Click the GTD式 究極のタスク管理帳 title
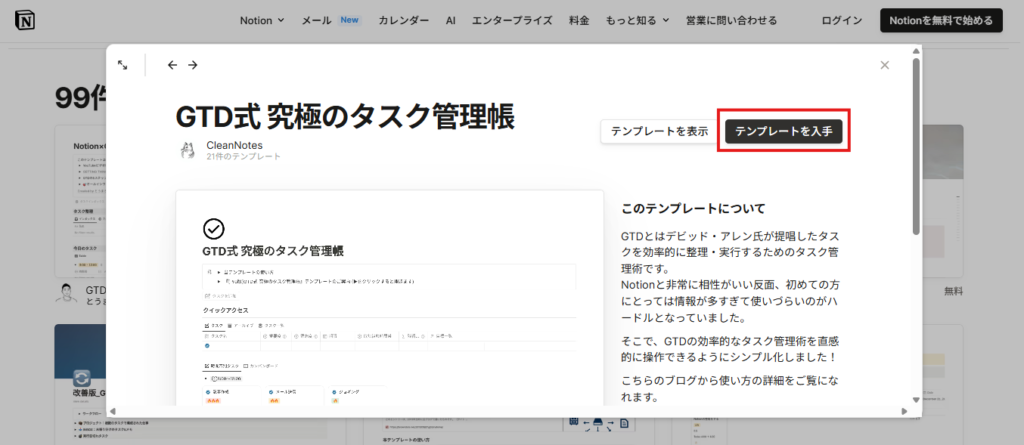The width and height of the screenshot is (1024, 445). (345, 117)
